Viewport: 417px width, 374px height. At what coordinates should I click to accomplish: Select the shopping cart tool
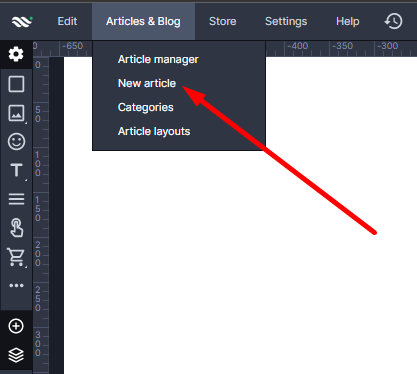16,257
